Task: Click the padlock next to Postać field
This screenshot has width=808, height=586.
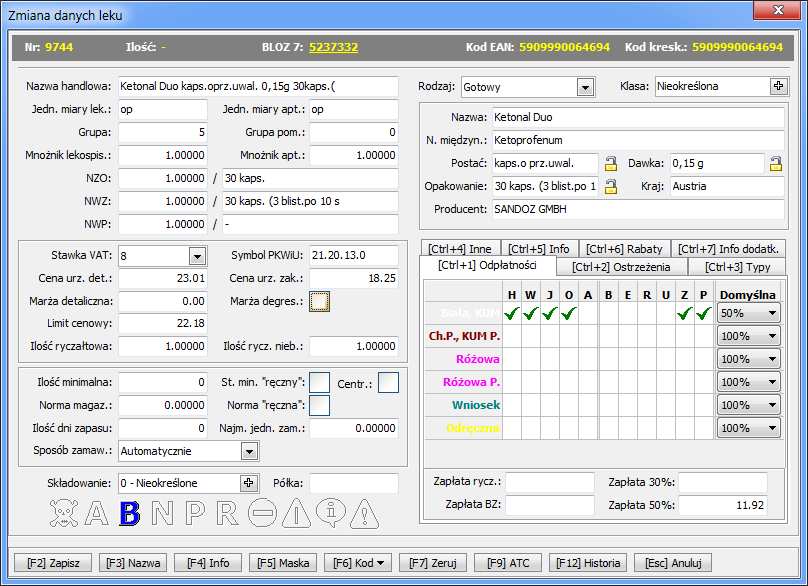Action: click(610, 164)
